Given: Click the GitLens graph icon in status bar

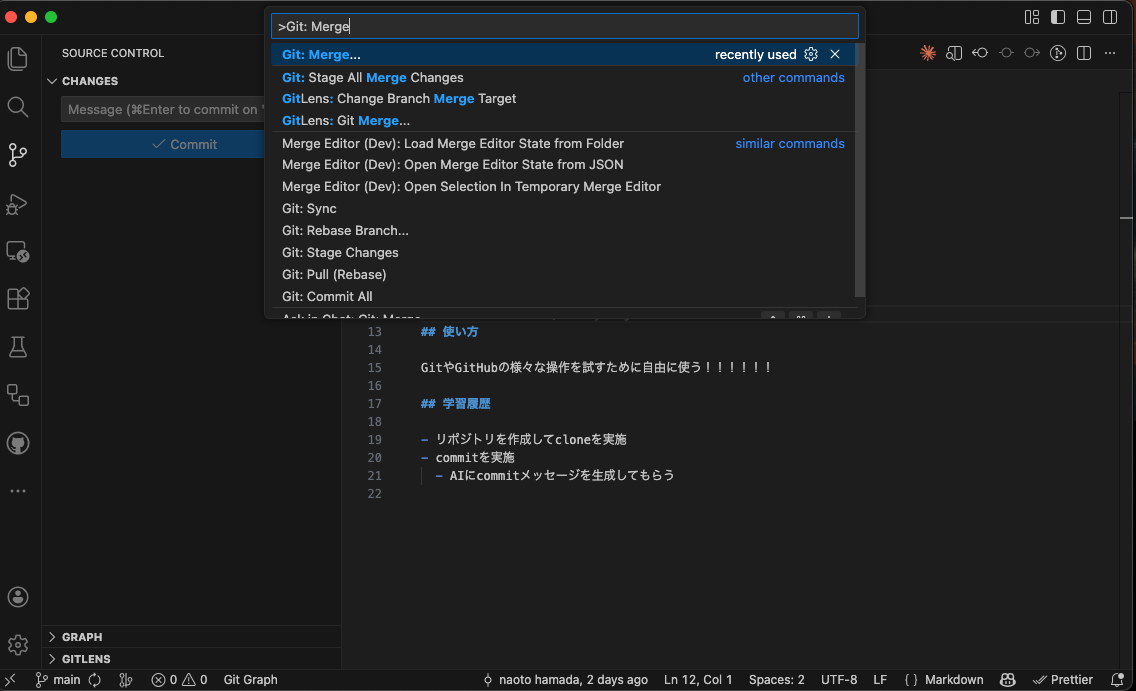Looking at the screenshot, I should point(126,679).
